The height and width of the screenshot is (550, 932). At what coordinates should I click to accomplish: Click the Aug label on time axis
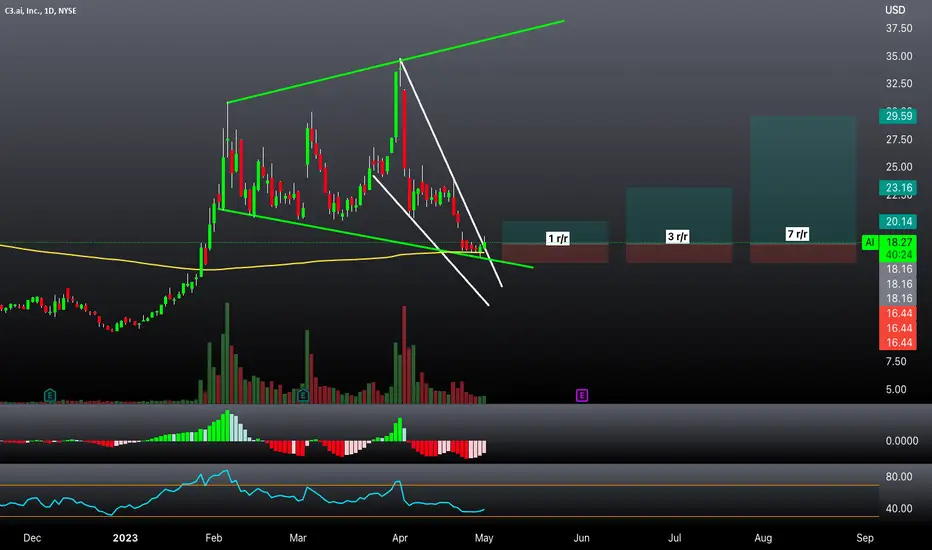(763, 538)
